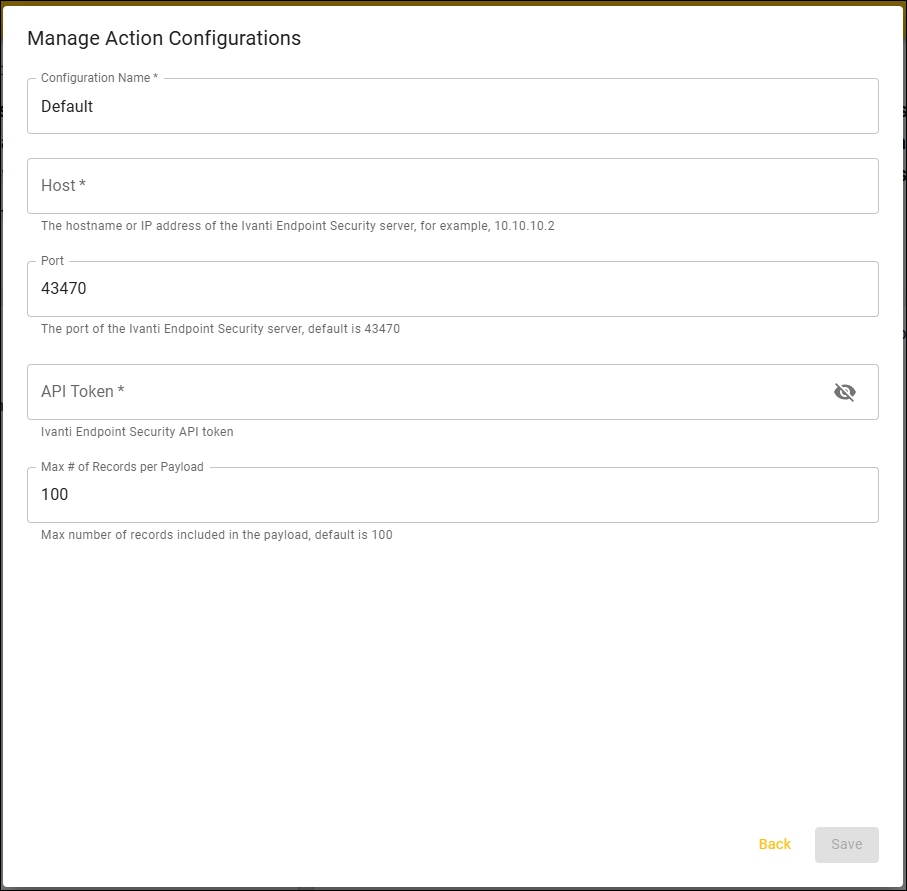Save the action configuration
This screenshot has width=907, height=891.
(x=846, y=844)
